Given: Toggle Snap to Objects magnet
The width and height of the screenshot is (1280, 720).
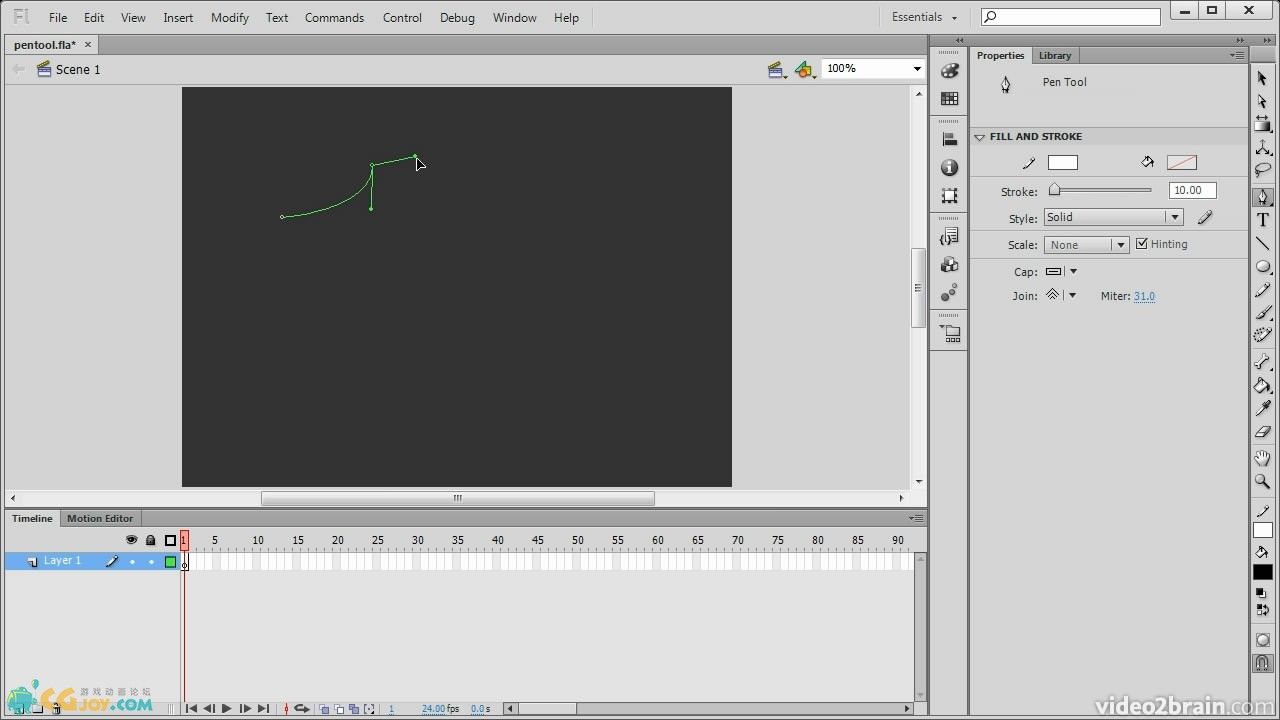Looking at the screenshot, I should pos(1262,663).
